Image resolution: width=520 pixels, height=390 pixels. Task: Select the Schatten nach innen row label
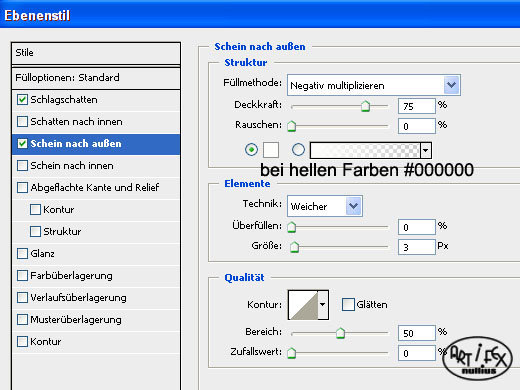76,122
